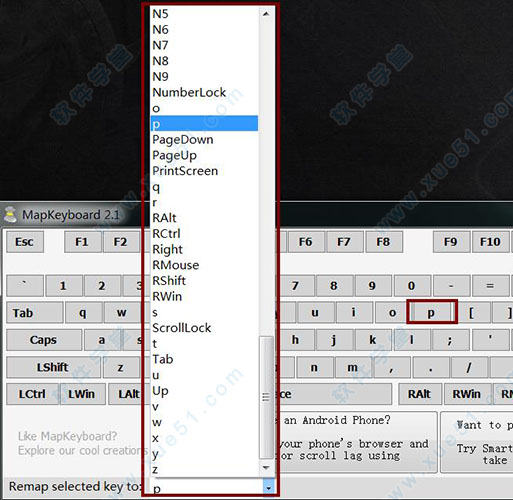
Task: Select the Caps key on virtual keyboard
Action: pos(44,340)
